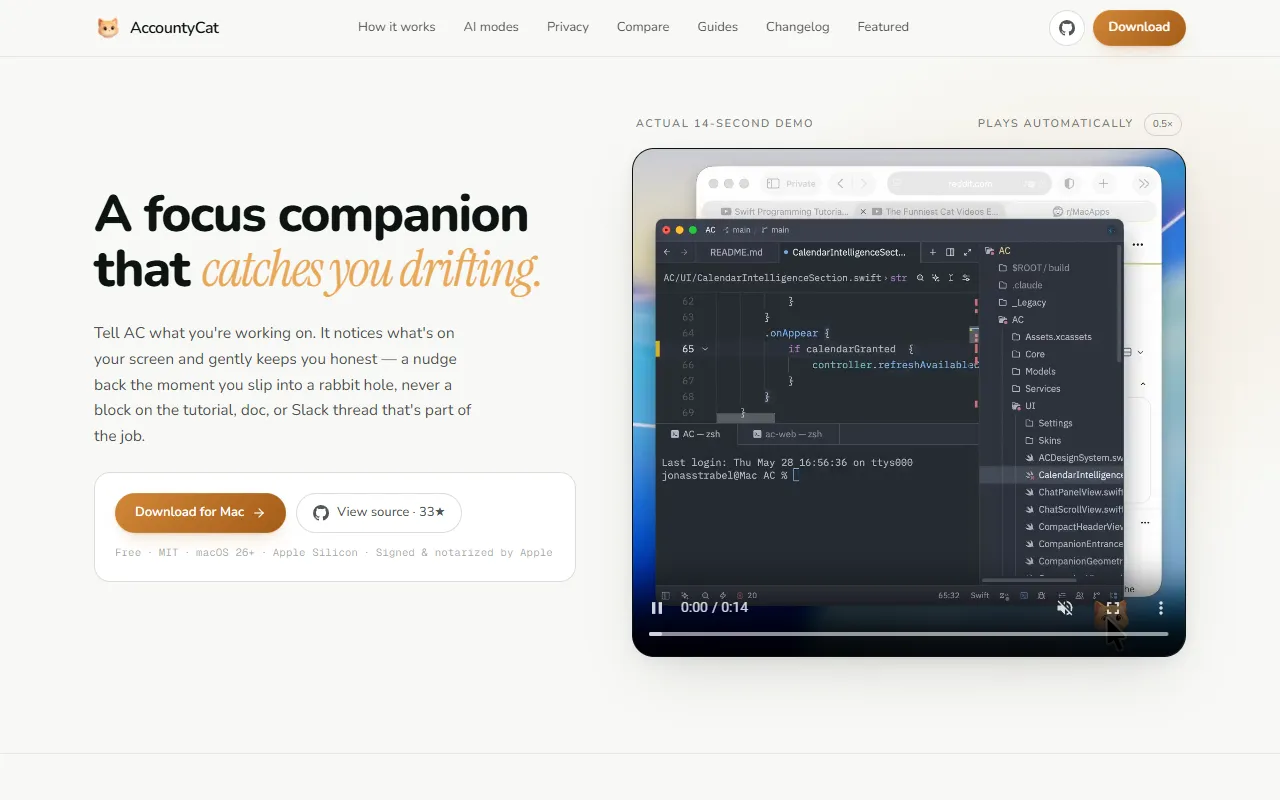Screen dimensions: 1280x800
Task: Open ChatPanelView.swift in the demo's file tree
Action: (x=1074, y=492)
